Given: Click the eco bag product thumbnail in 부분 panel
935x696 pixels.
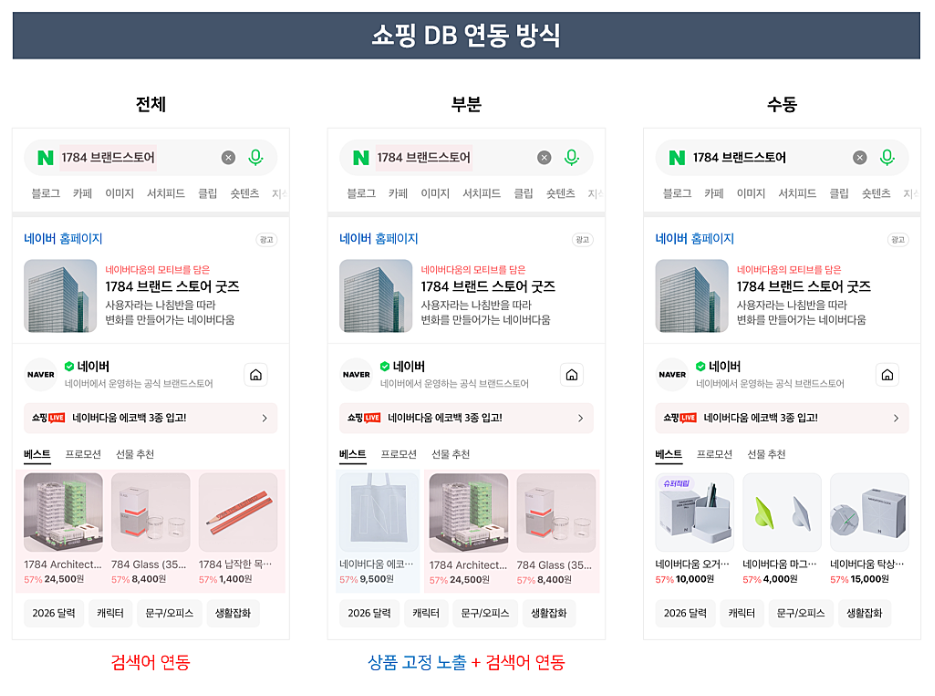Looking at the screenshot, I should (379, 513).
